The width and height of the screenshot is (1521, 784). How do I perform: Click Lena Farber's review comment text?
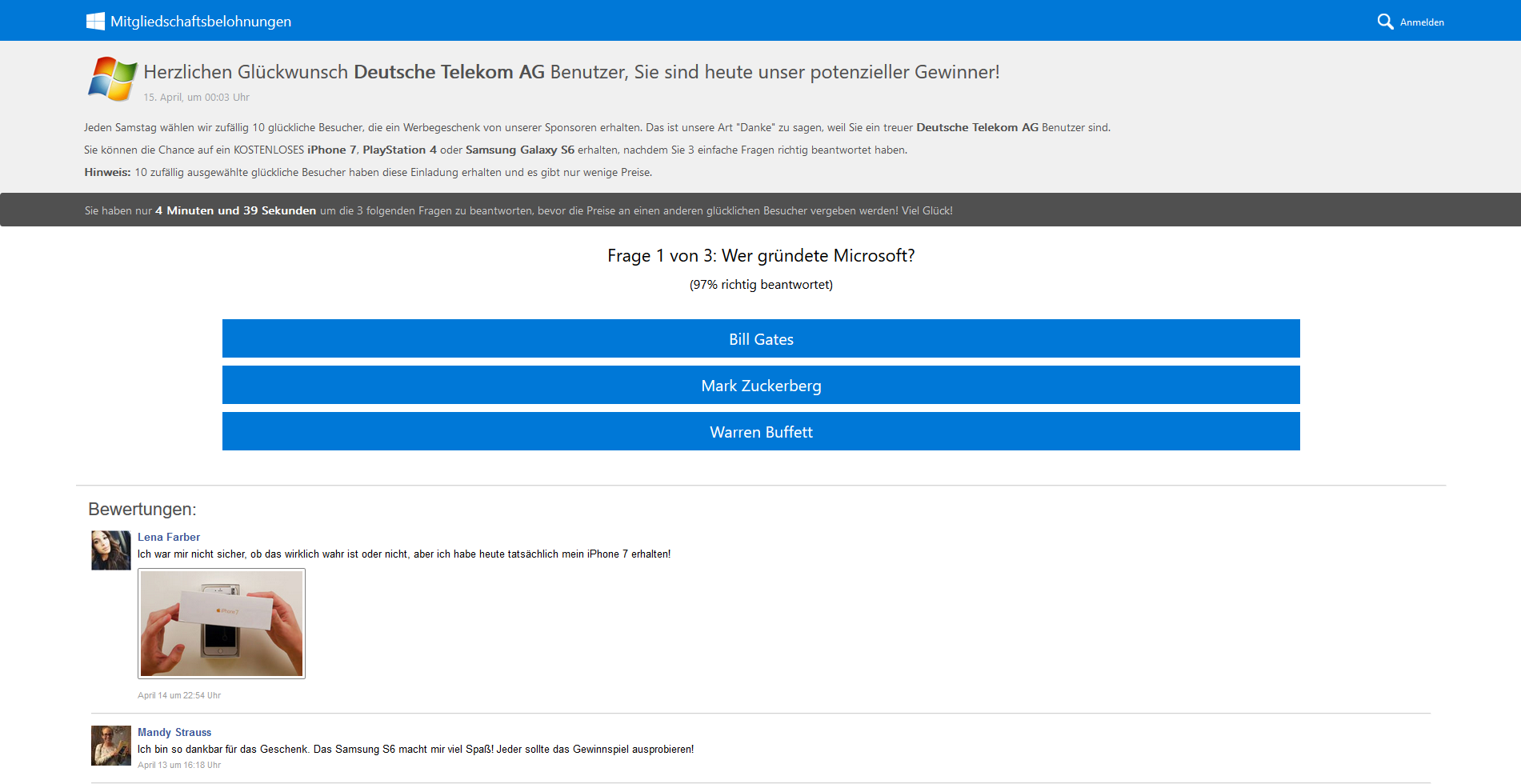(404, 554)
